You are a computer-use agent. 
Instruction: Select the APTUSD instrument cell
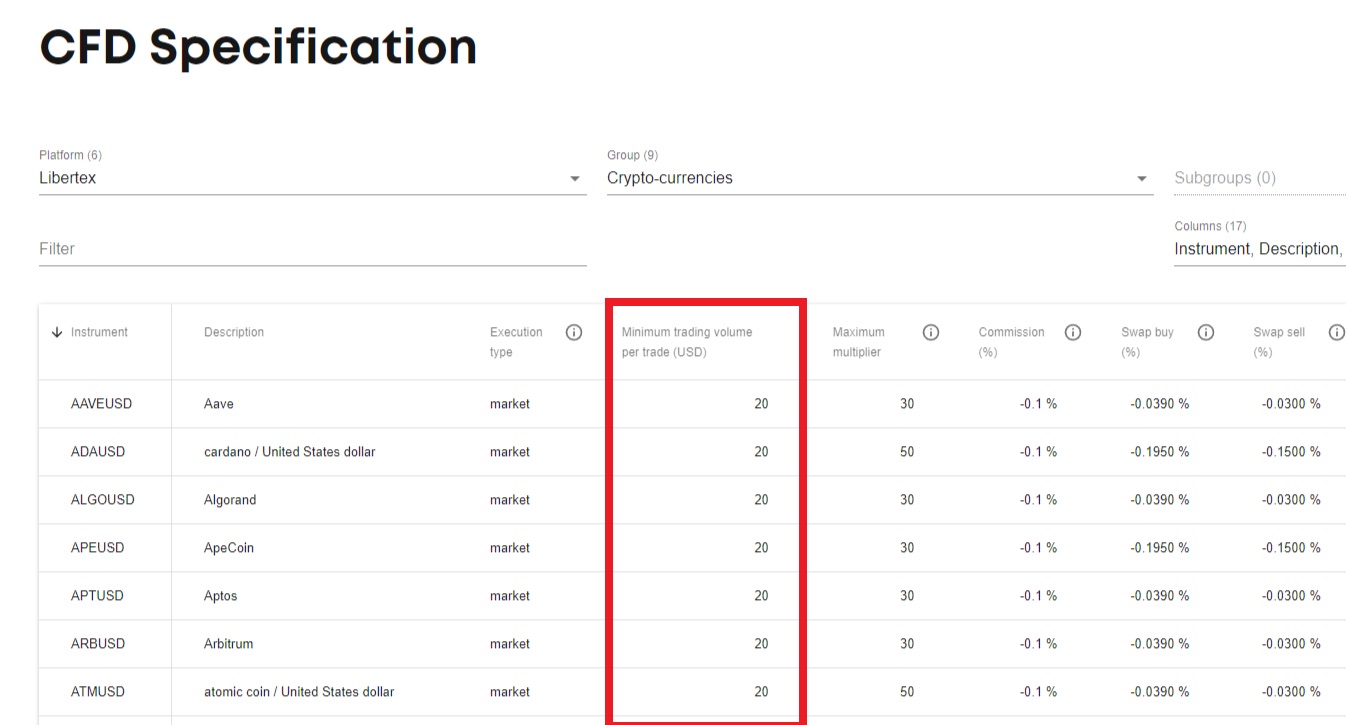click(x=97, y=596)
